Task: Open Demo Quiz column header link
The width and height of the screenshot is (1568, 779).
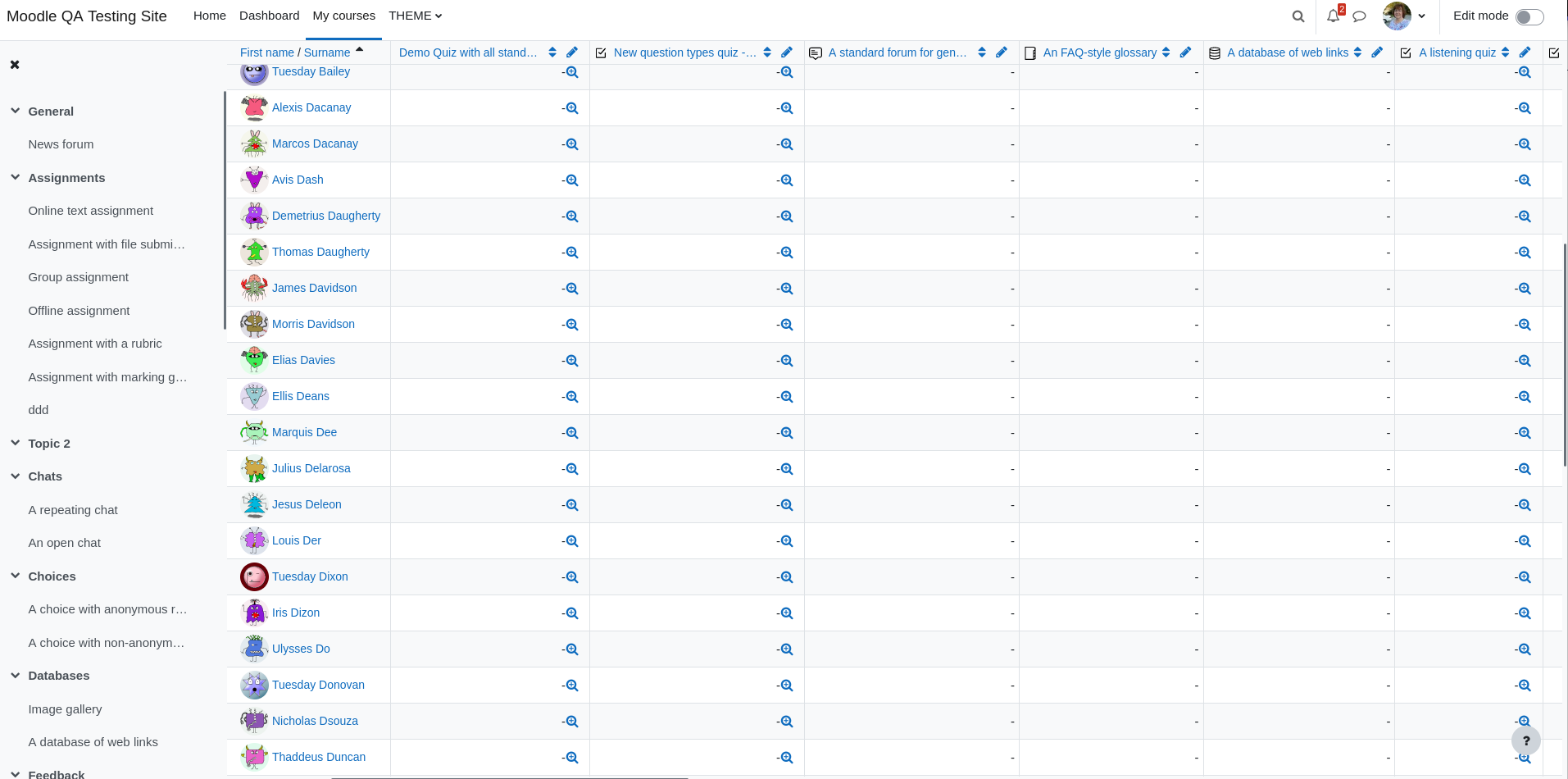Action: coord(468,52)
